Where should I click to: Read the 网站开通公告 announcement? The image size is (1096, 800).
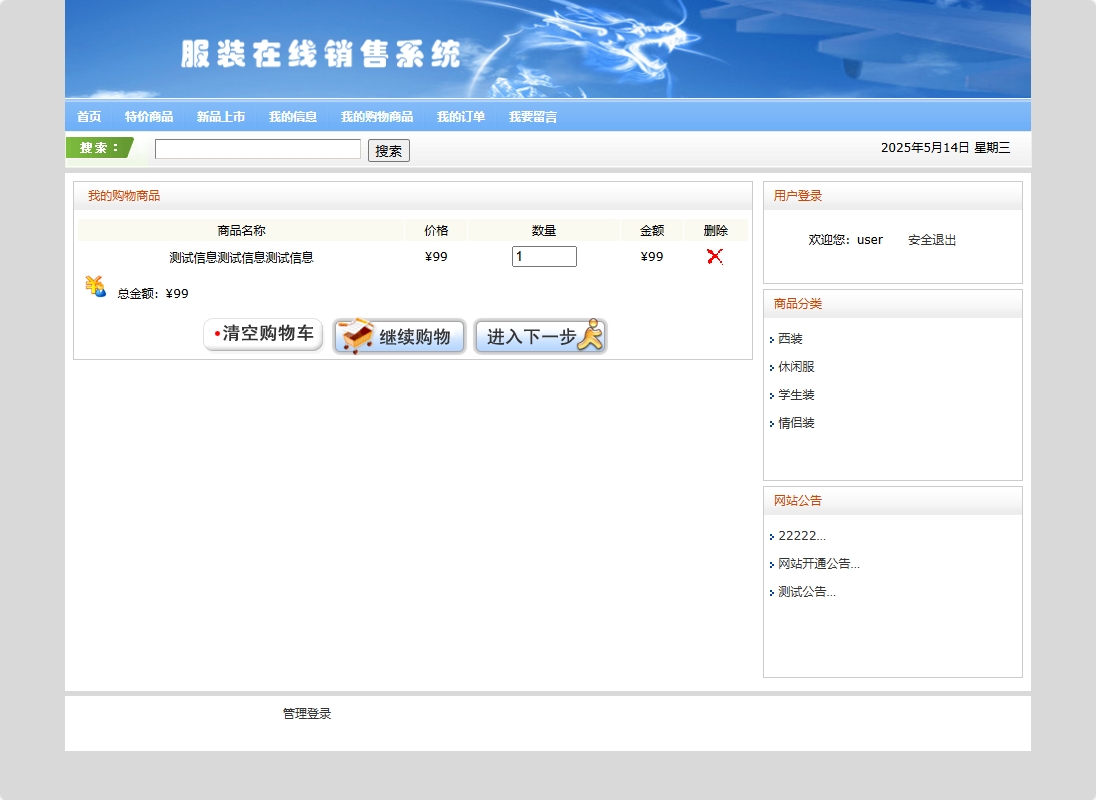coord(819,564)
